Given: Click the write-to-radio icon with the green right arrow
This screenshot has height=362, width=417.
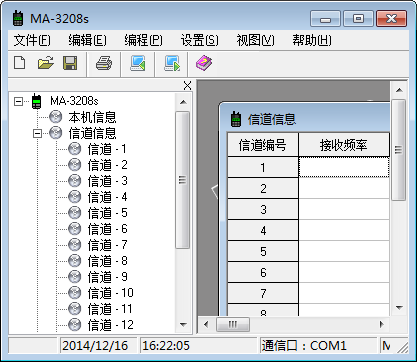Looking at the screenshot, I should pyautogui.click(x=172, y=63).
